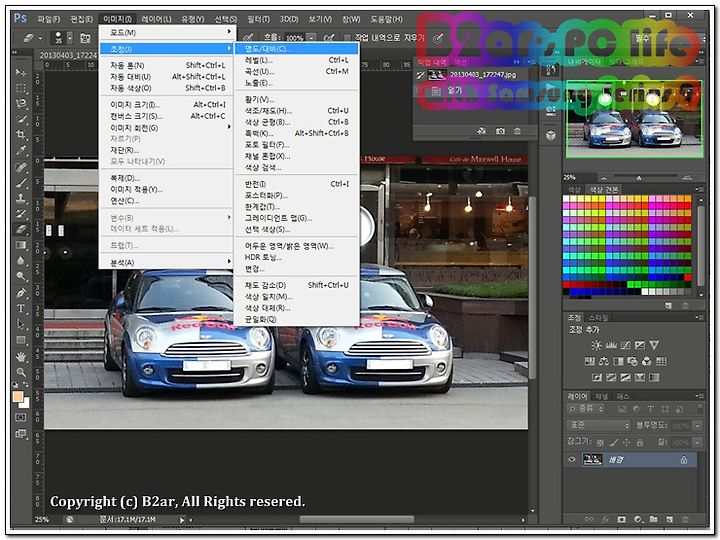Toggle the layer filter switch
This screenshot has height=540, width=720.
[x=699, y=408]
